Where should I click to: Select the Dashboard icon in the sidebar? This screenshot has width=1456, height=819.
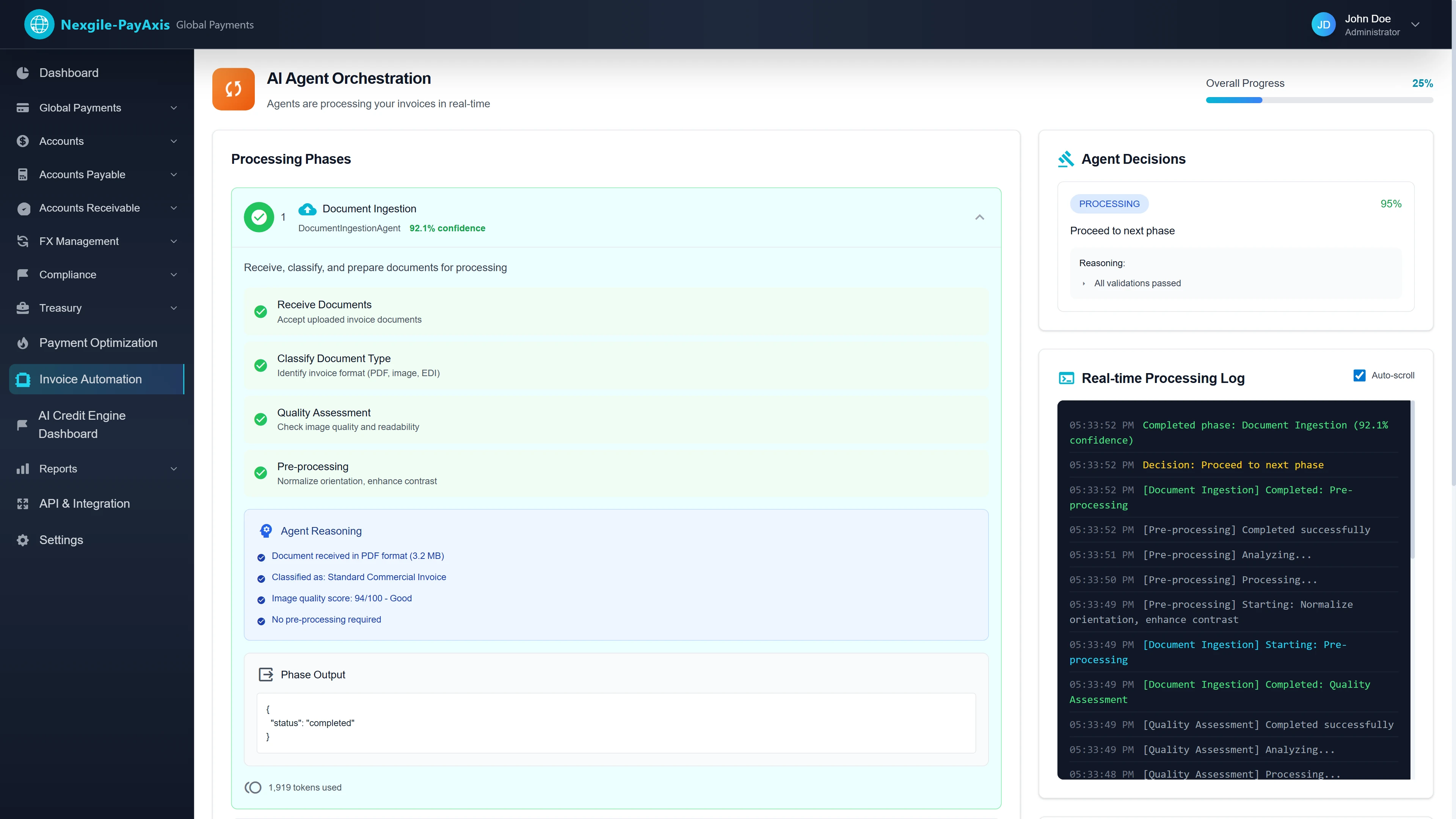coord(23,73)
